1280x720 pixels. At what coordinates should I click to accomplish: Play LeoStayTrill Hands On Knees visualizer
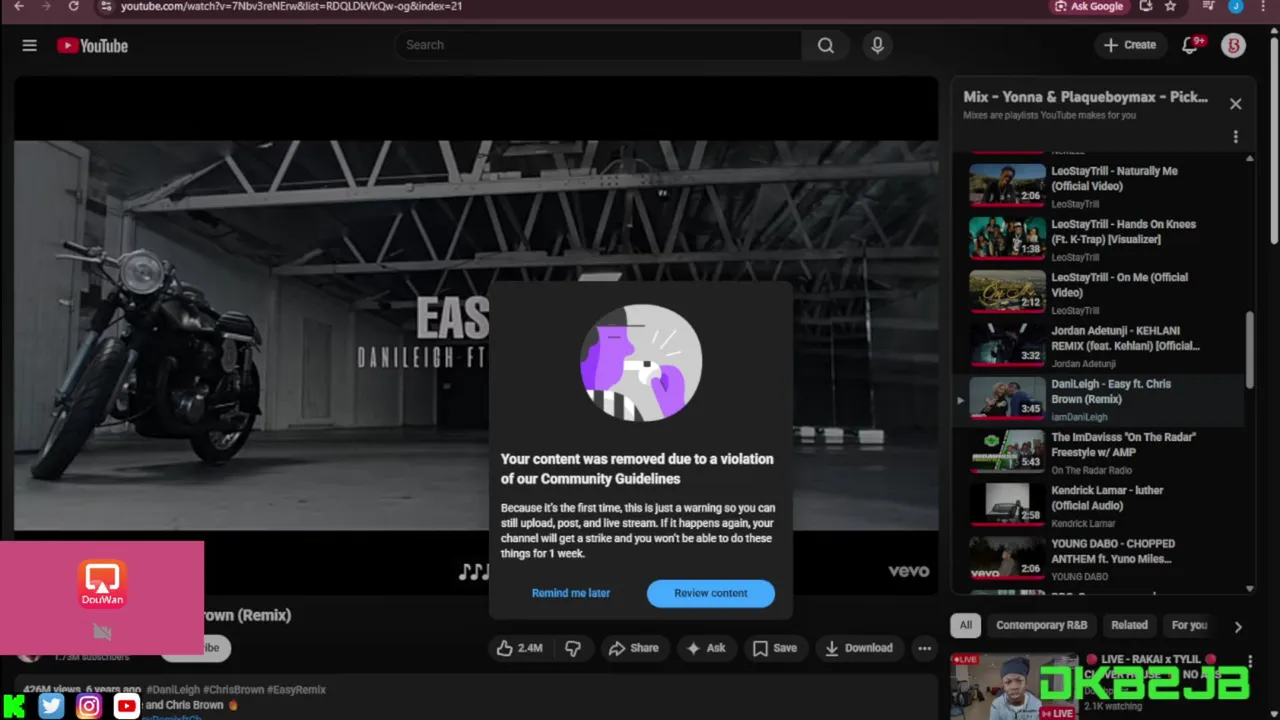[1099, 238]
